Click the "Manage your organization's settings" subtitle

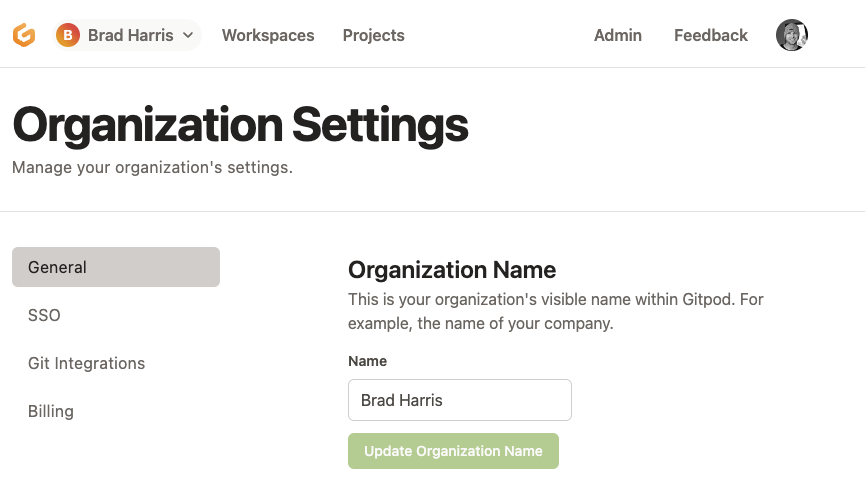click(152, 167)
